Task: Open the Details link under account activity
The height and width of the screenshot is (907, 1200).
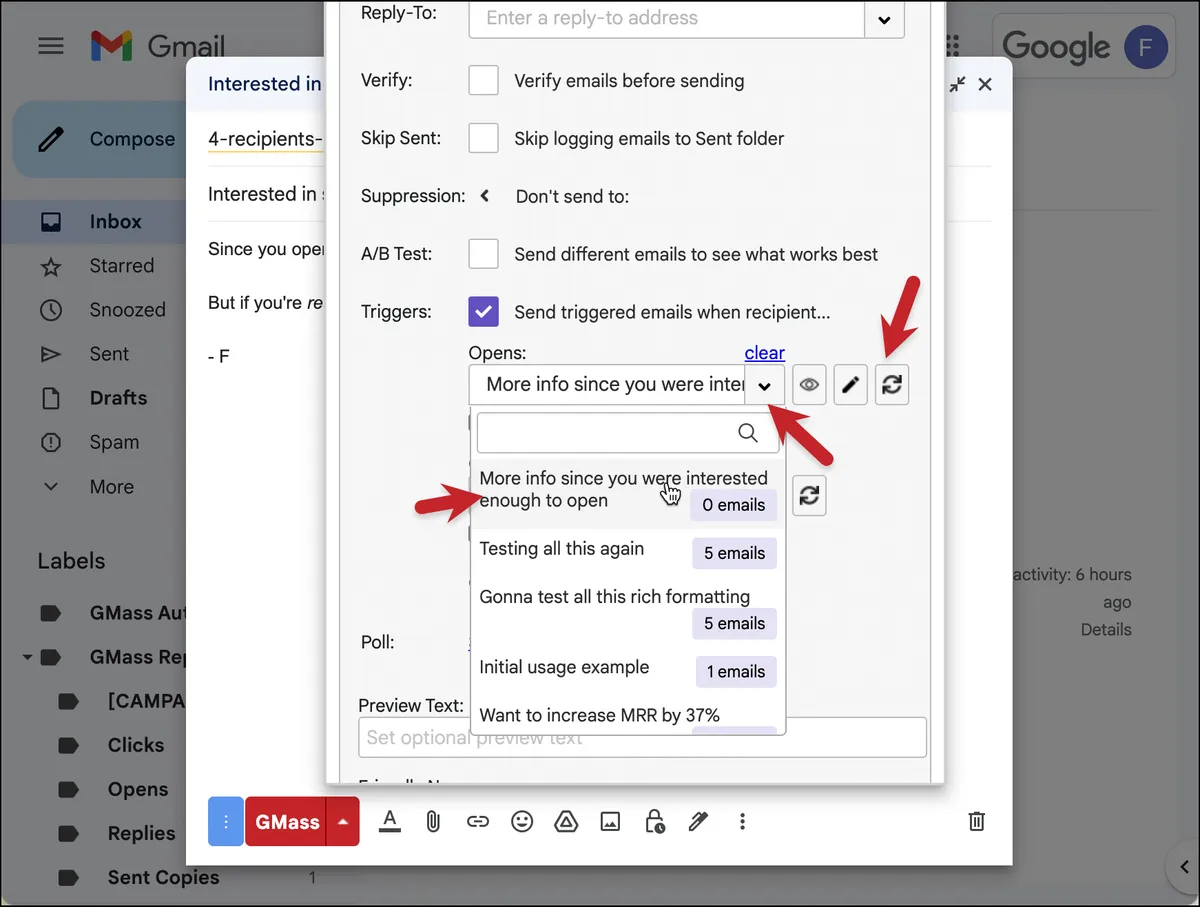Action: pos(1106,630)
